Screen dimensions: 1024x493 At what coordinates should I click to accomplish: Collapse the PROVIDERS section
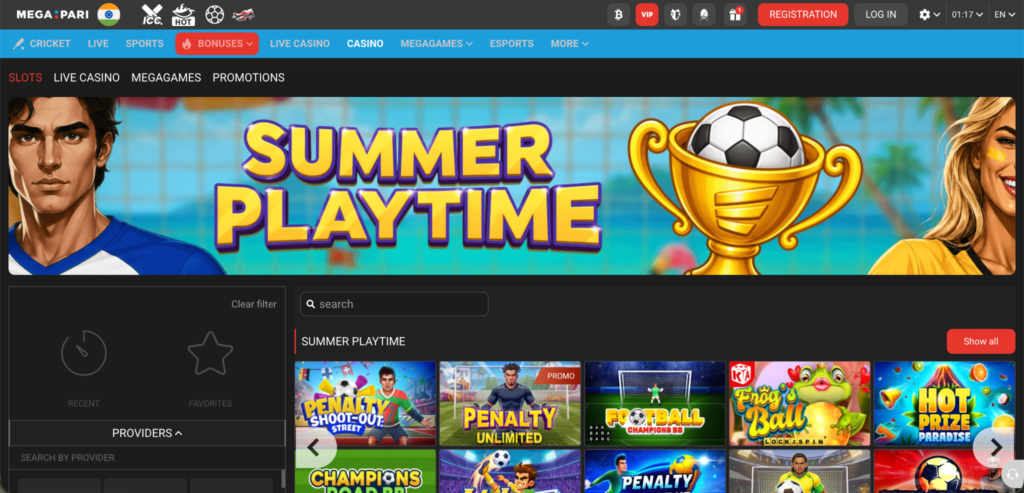click(x=147, y=433)
